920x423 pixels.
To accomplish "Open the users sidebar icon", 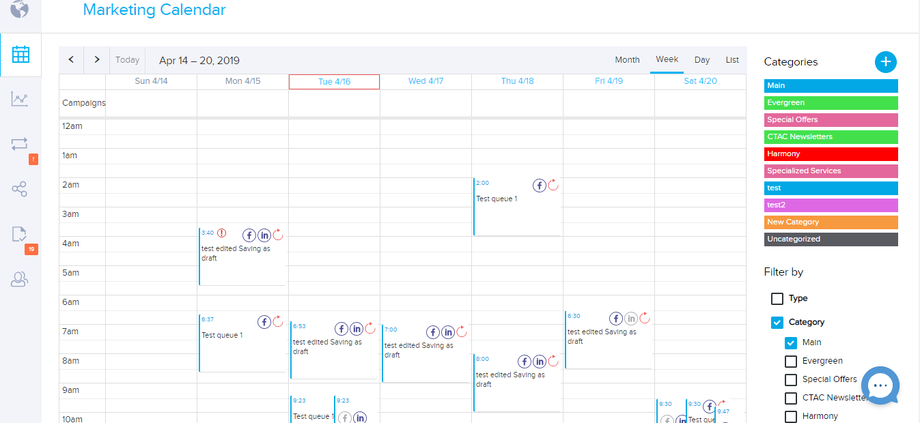I will (x=19, y=279).
